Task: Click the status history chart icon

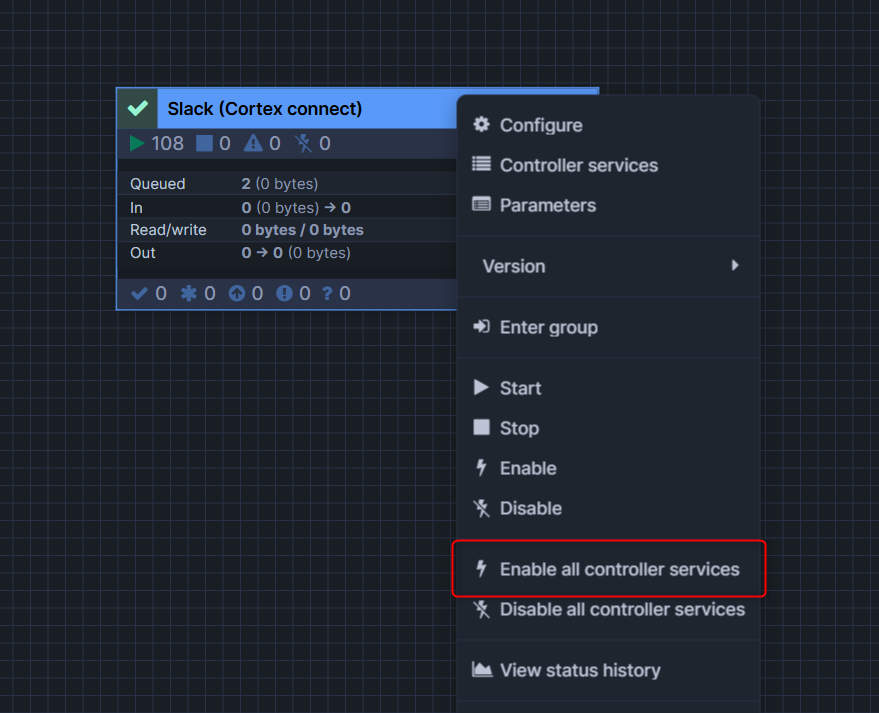Action: pyautogui.click(x=482, y=669)
